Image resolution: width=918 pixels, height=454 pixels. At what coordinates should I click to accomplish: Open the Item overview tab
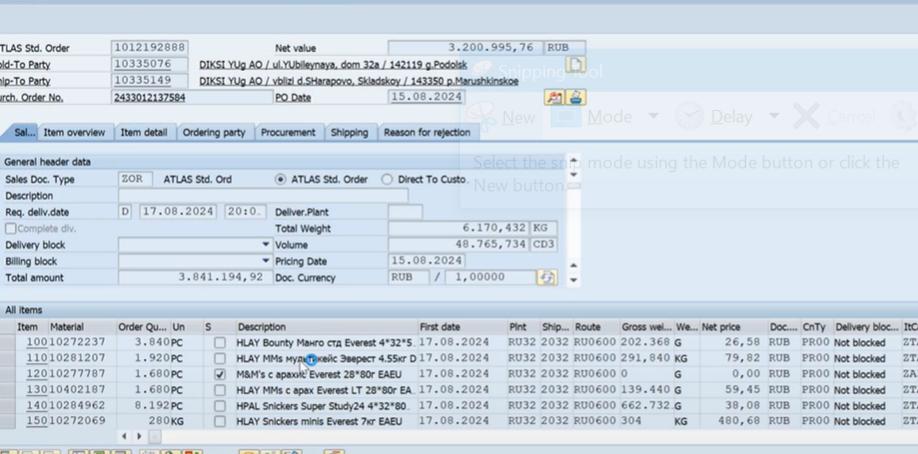[x=75, y=132]
